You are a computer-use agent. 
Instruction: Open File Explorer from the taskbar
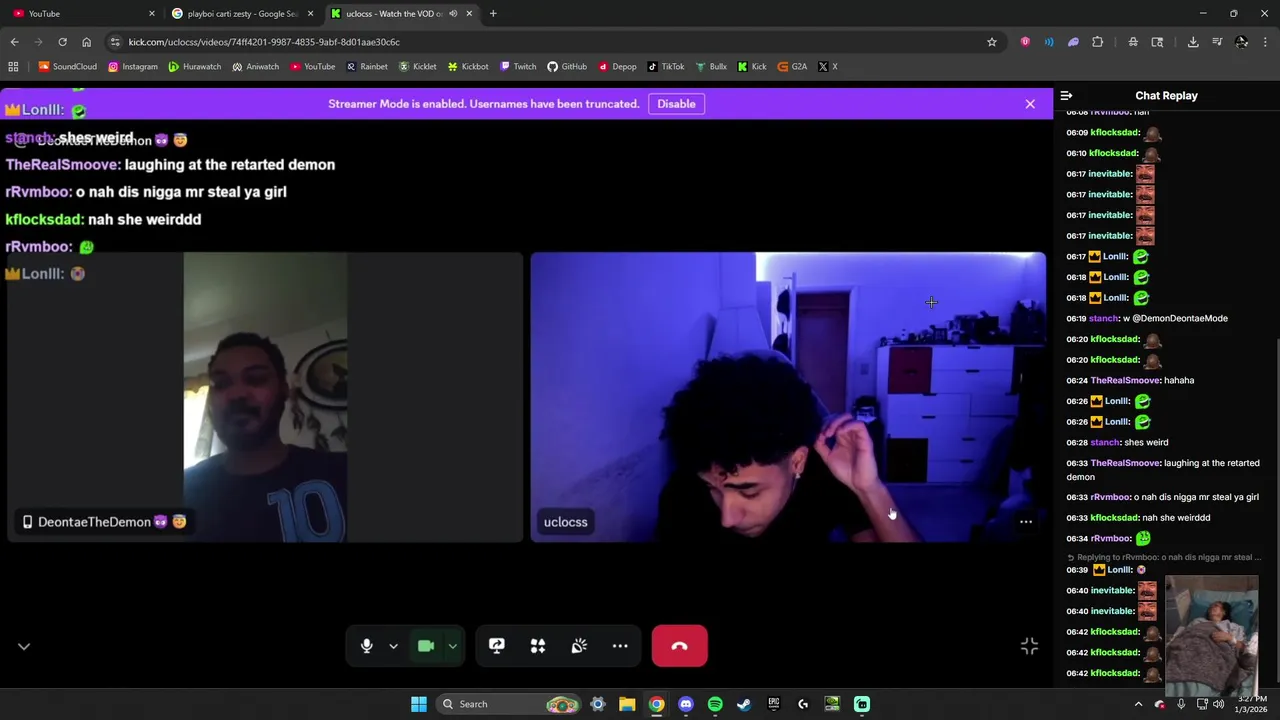(x=627, y=704)
